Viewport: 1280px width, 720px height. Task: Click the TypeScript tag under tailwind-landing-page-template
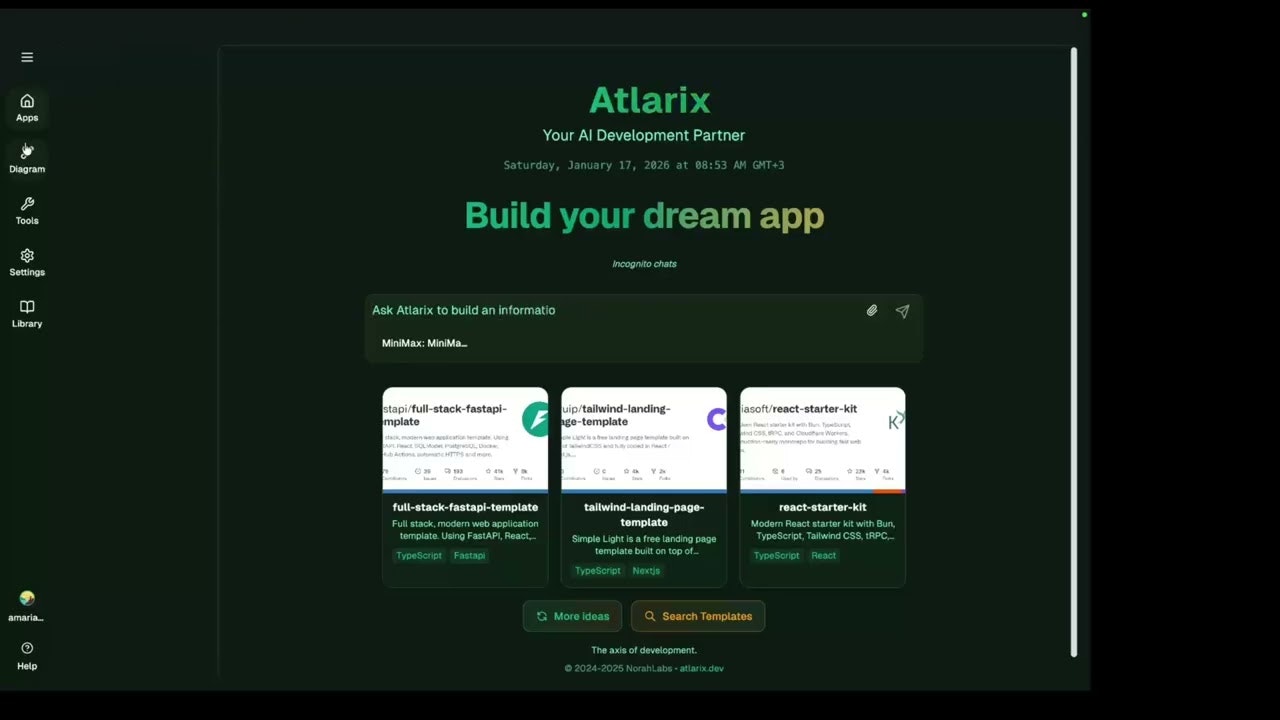click(597, 570)
